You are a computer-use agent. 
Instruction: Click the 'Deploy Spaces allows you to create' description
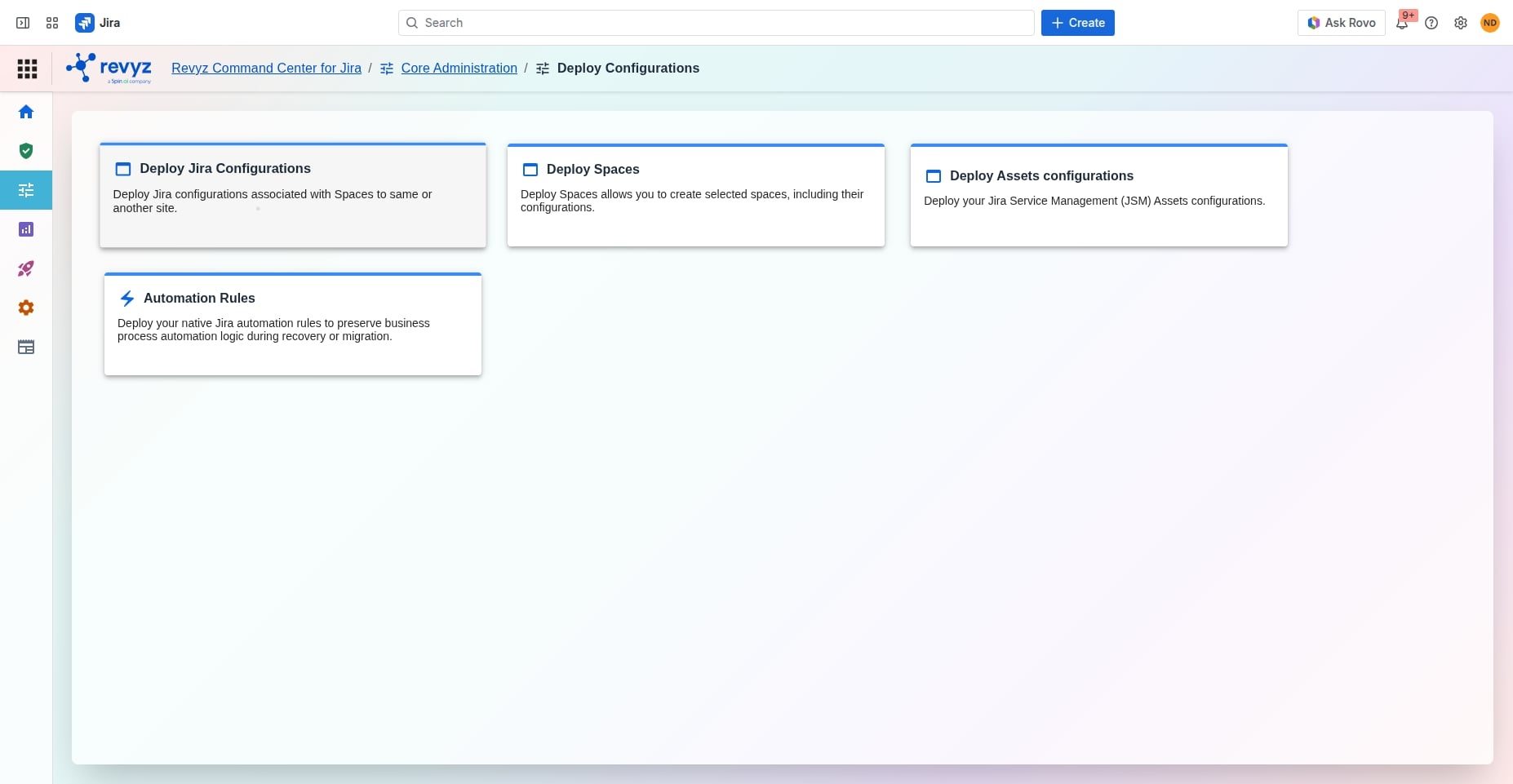click(x=692, y=201)
